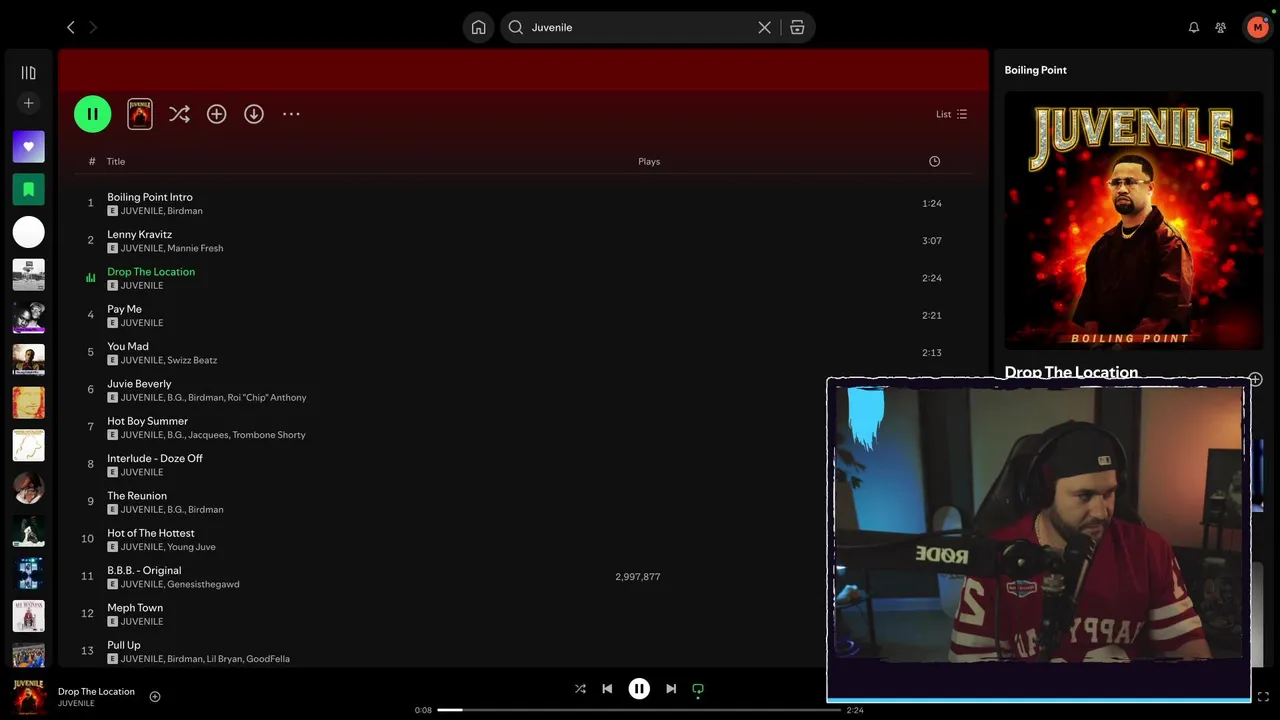Open Swizz Beatz artist link
The width and height of the screenshot is (1280, 720).
pos(192,360)
